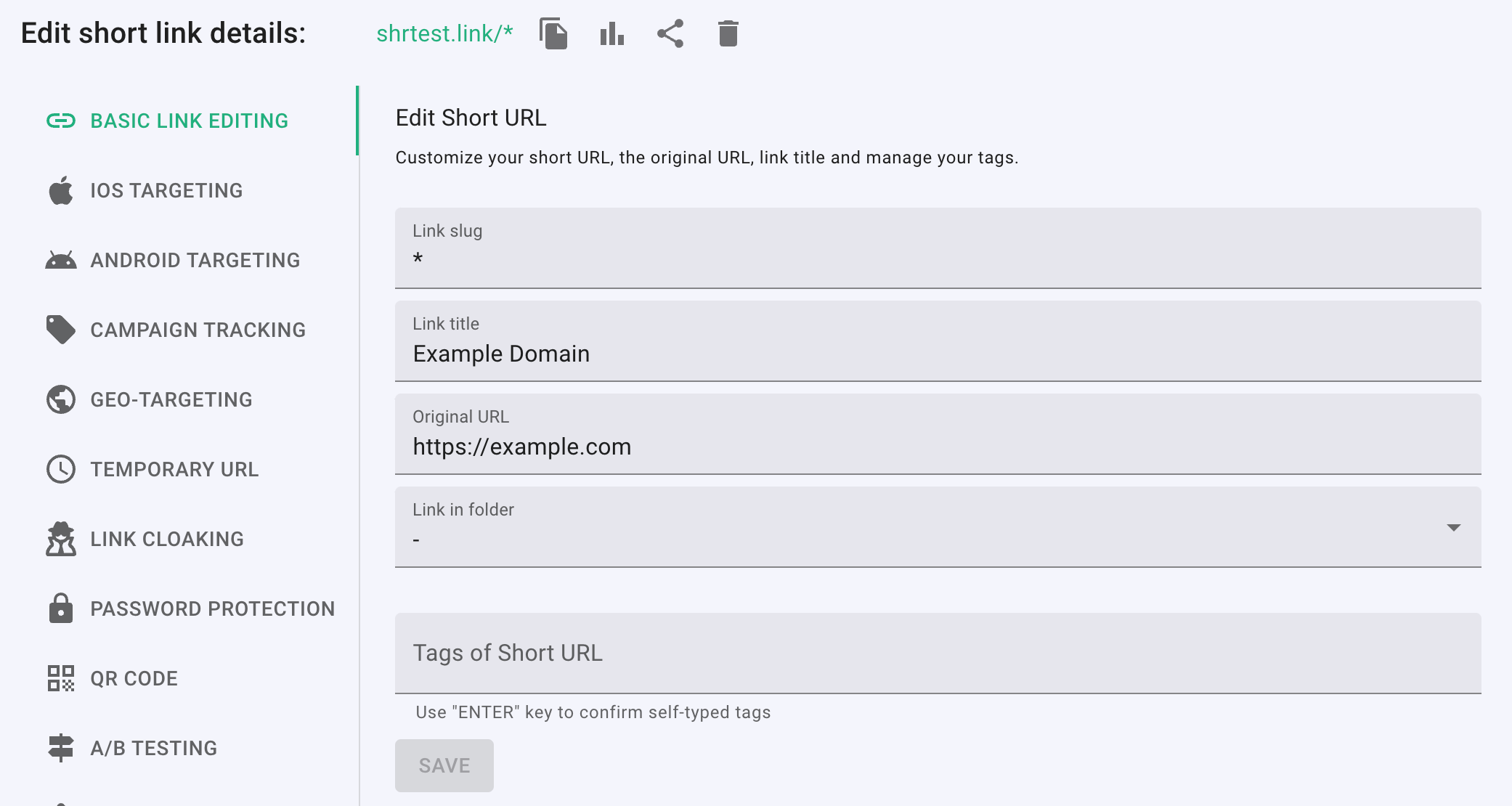Click the 'Customize your short URL' description
This screenshot has height=806, width=1512.
pos(707,158)
